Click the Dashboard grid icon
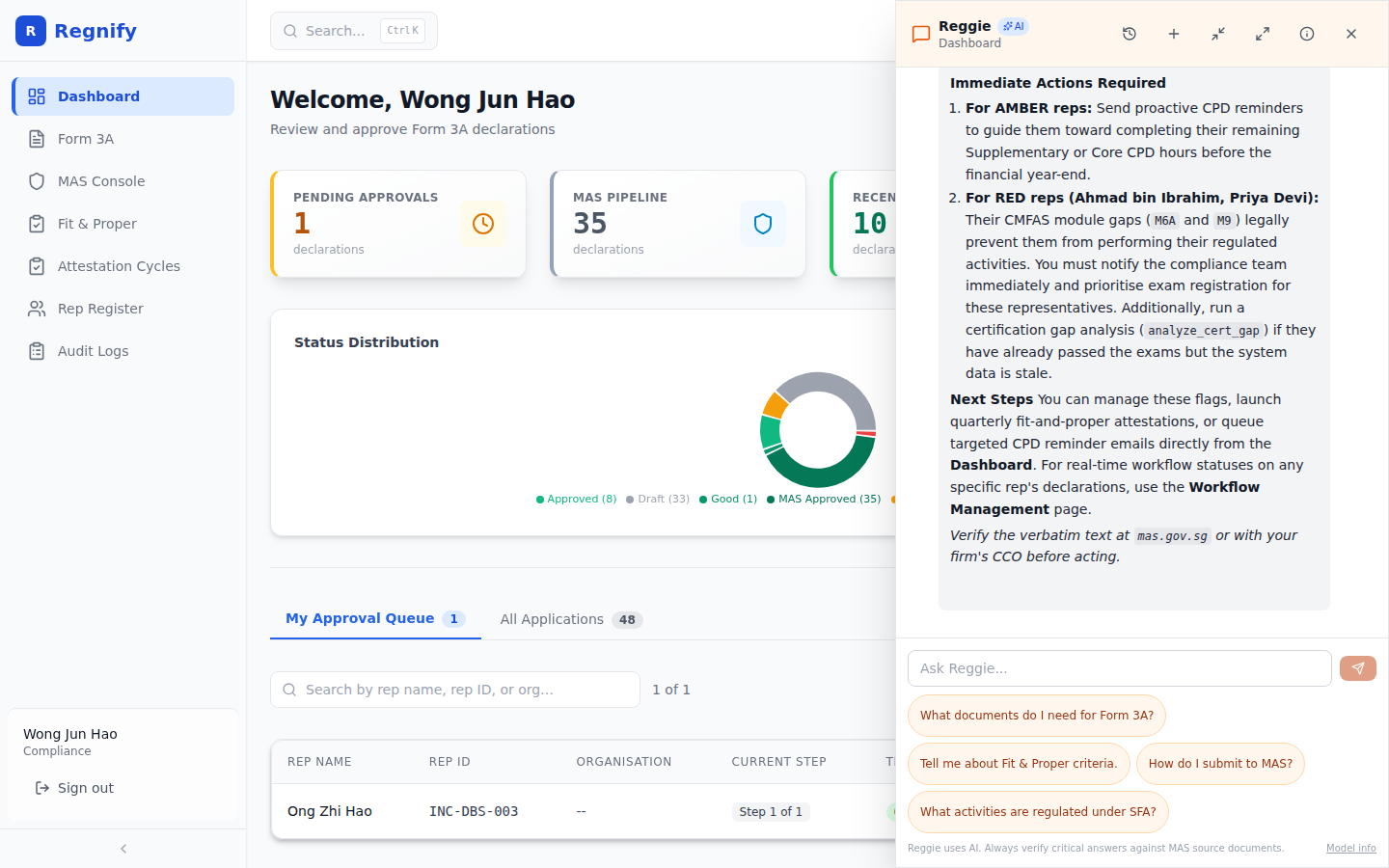 coord(37,96)
